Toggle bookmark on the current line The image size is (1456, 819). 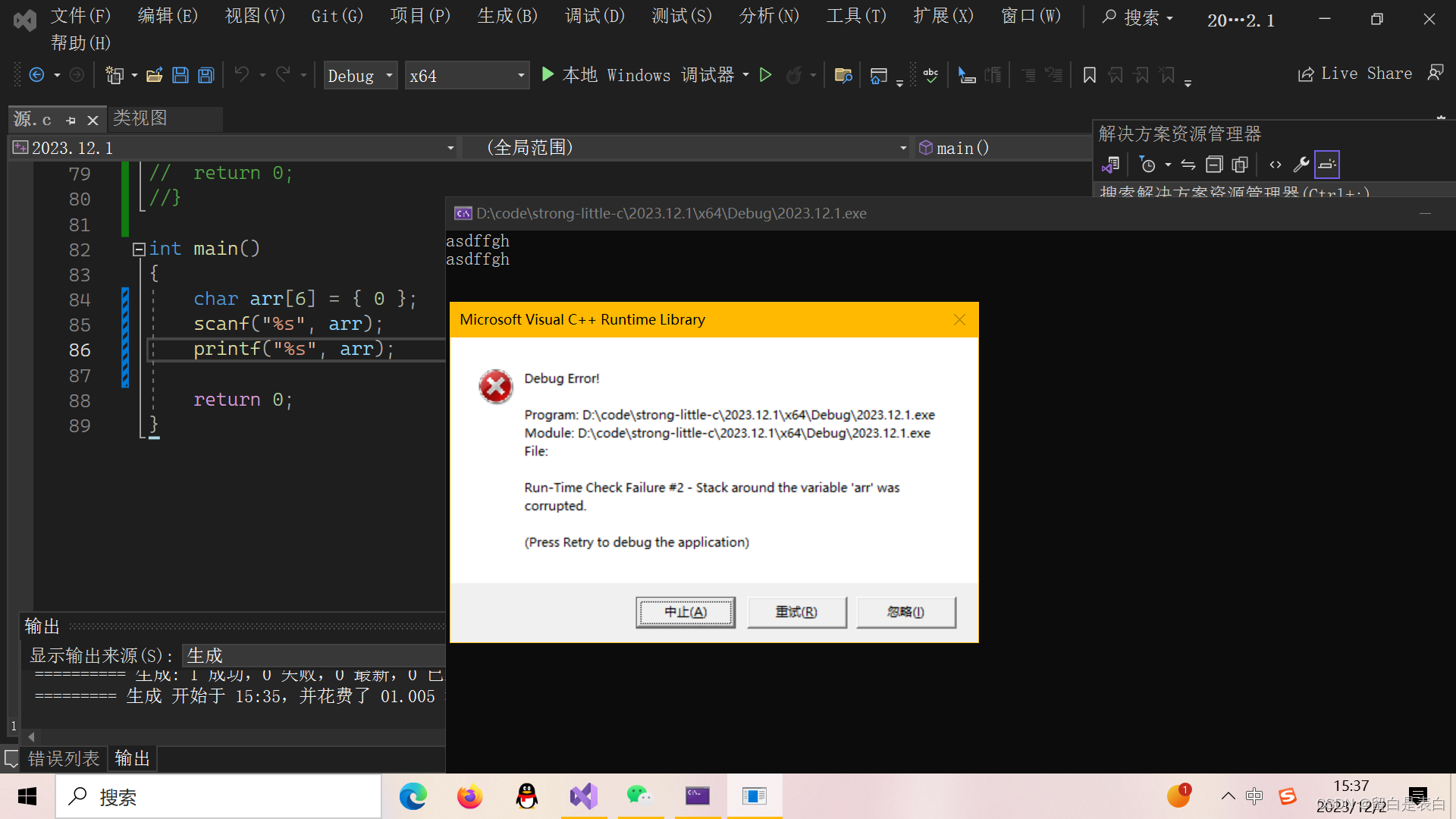[1090, 75]
